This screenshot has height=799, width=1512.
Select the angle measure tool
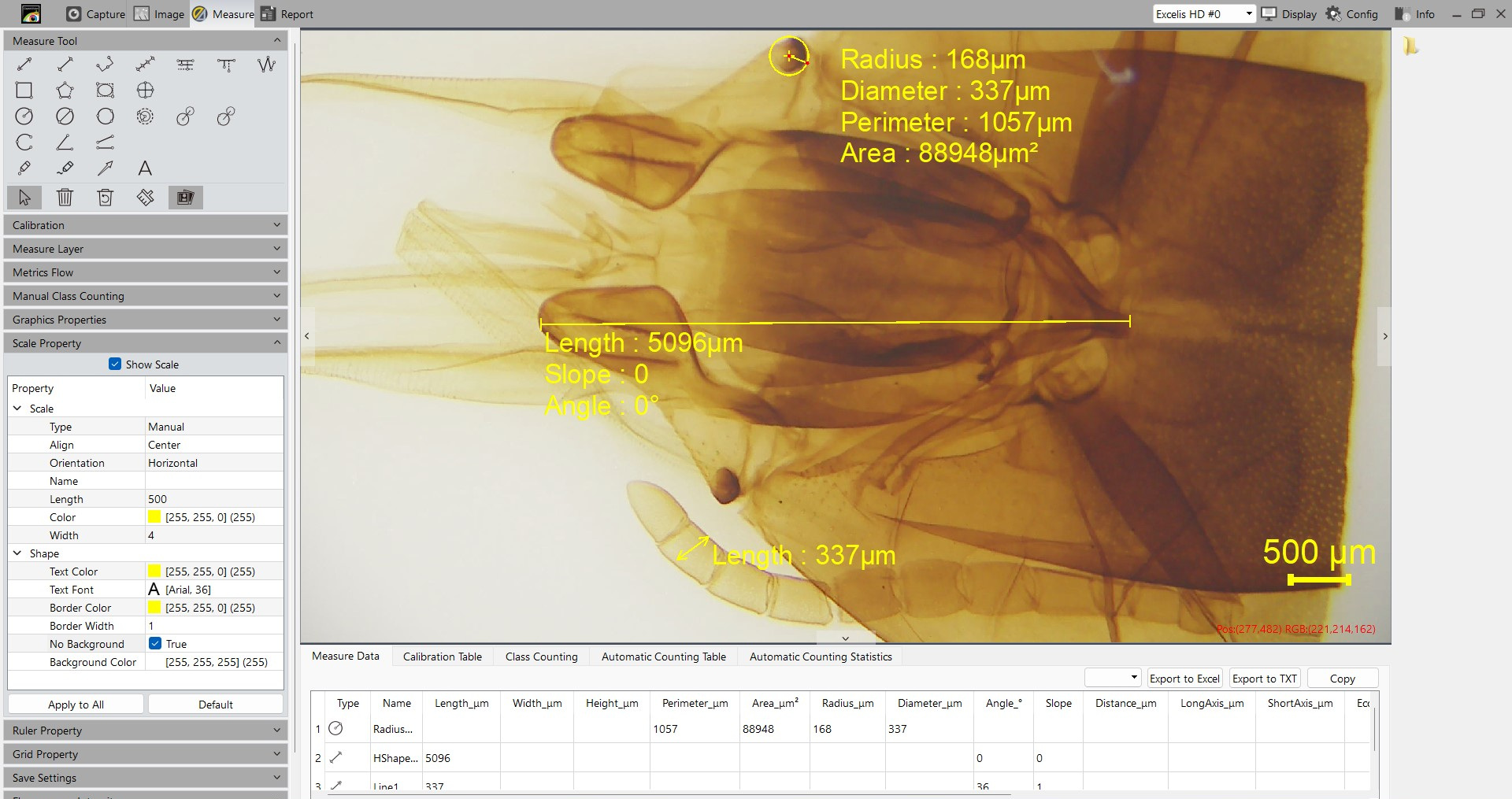tap(65, 142)
